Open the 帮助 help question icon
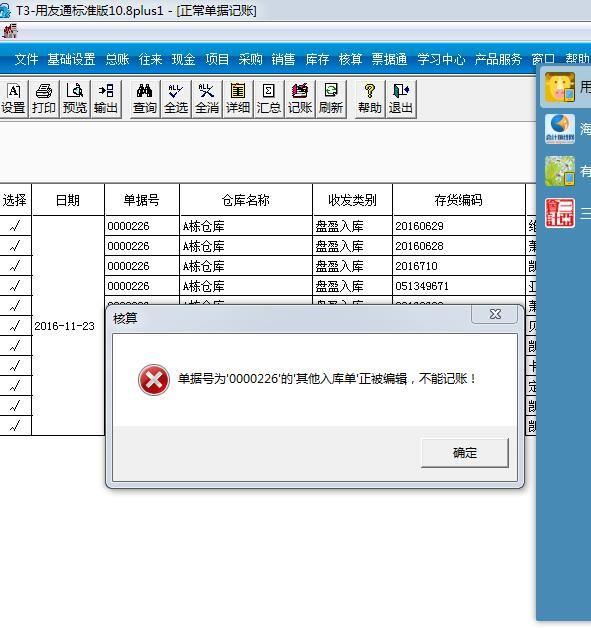The width and height of the screenshot is (591, 628). coord(370,99)
